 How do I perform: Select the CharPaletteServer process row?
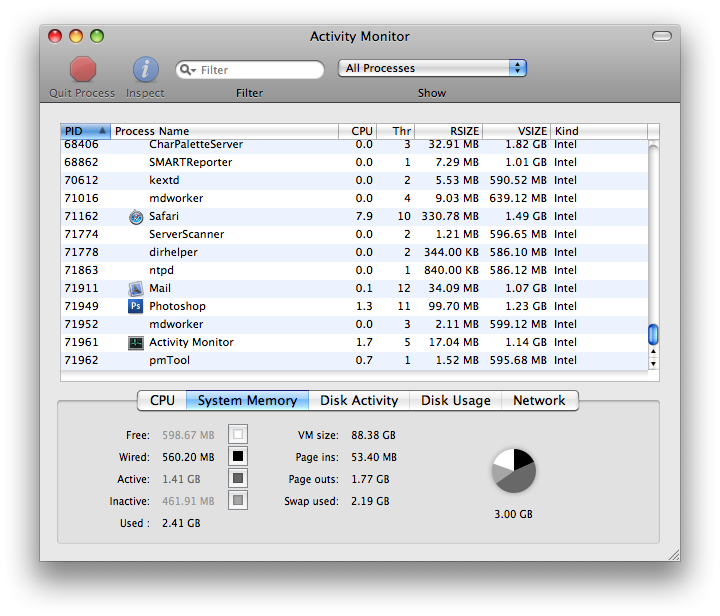354,145
